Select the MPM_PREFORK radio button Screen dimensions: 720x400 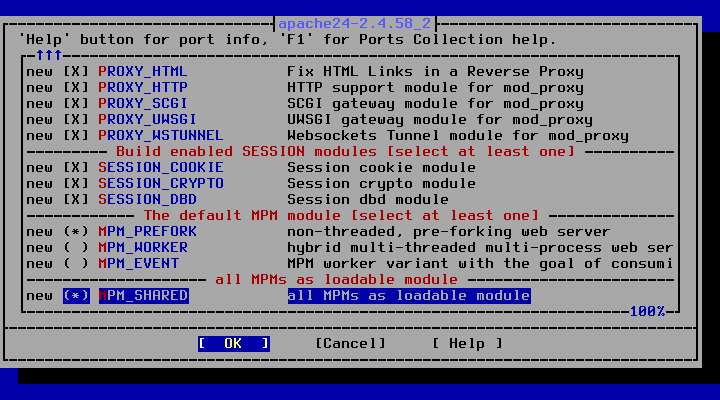coord(76,231)
